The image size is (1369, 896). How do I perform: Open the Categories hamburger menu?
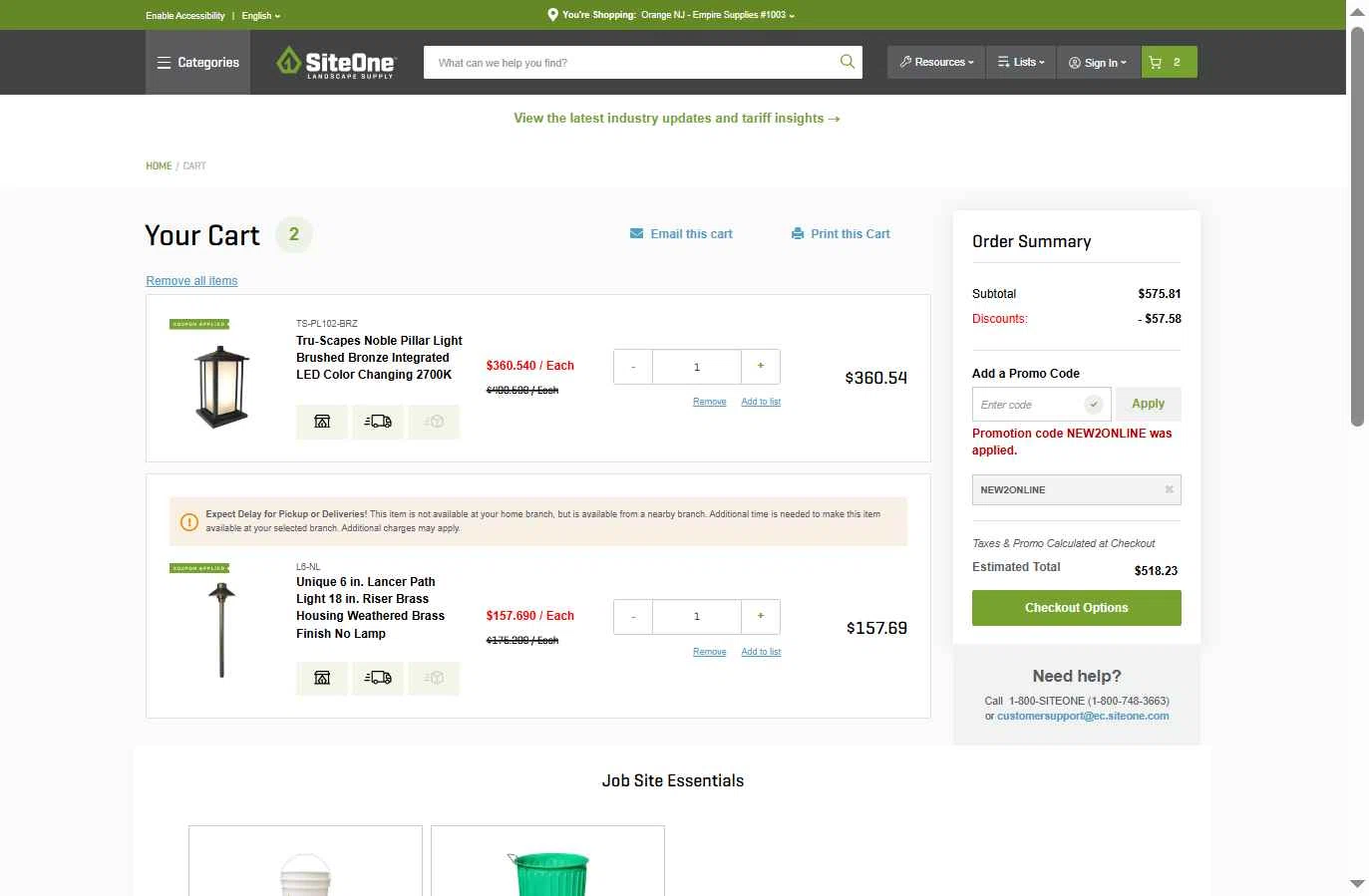coord(197,62)
